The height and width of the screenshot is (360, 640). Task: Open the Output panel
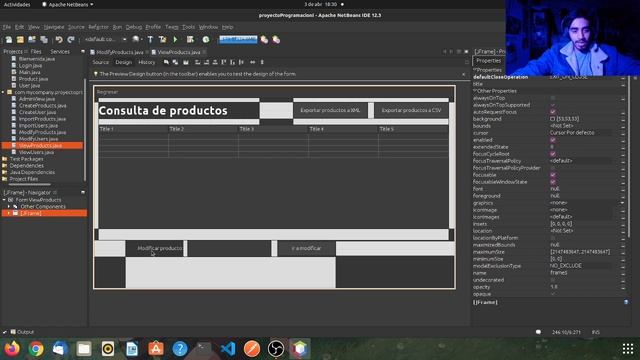22,332
